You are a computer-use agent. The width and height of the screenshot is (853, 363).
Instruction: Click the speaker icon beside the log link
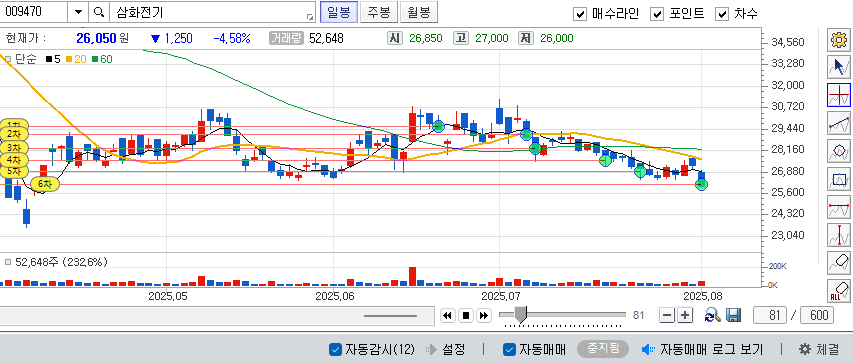(x=647, y=349)
